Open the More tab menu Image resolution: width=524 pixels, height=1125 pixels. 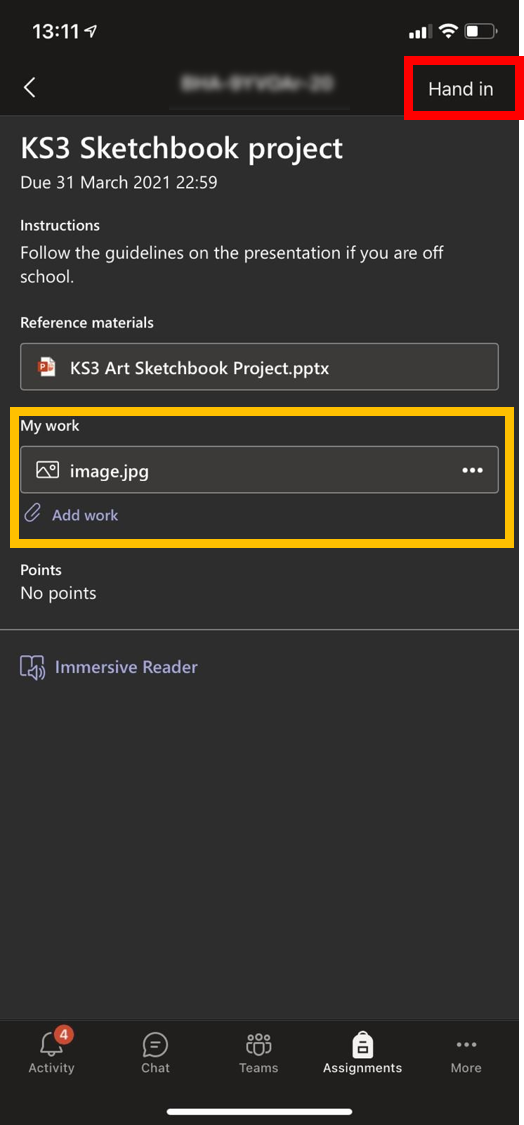click(466, 1053)
